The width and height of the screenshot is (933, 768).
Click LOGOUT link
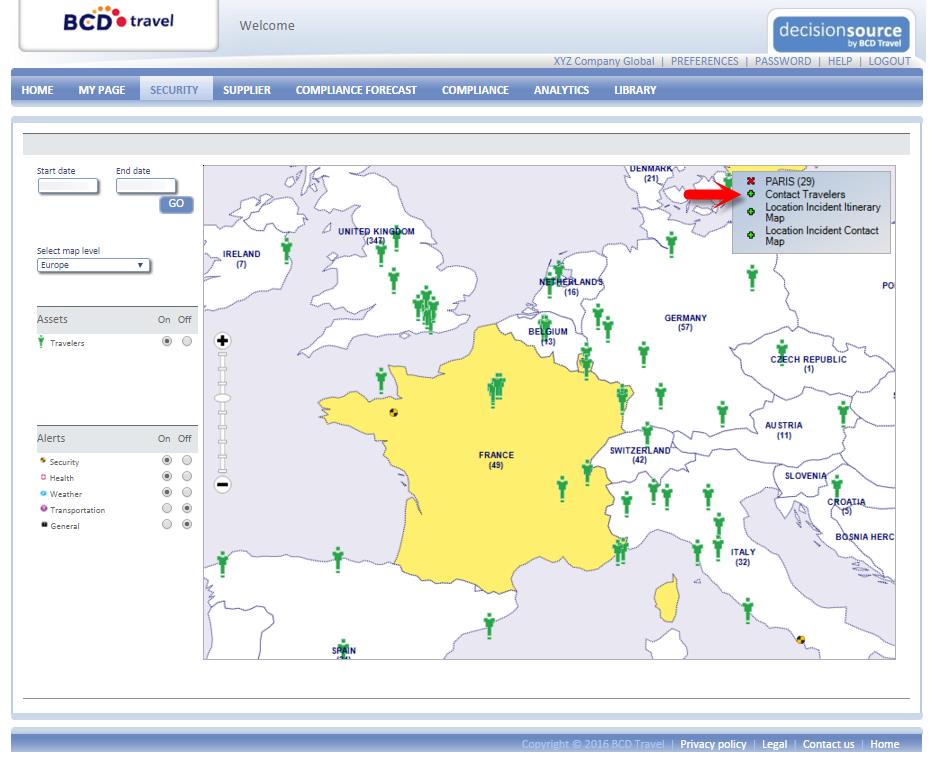[889, 61]
